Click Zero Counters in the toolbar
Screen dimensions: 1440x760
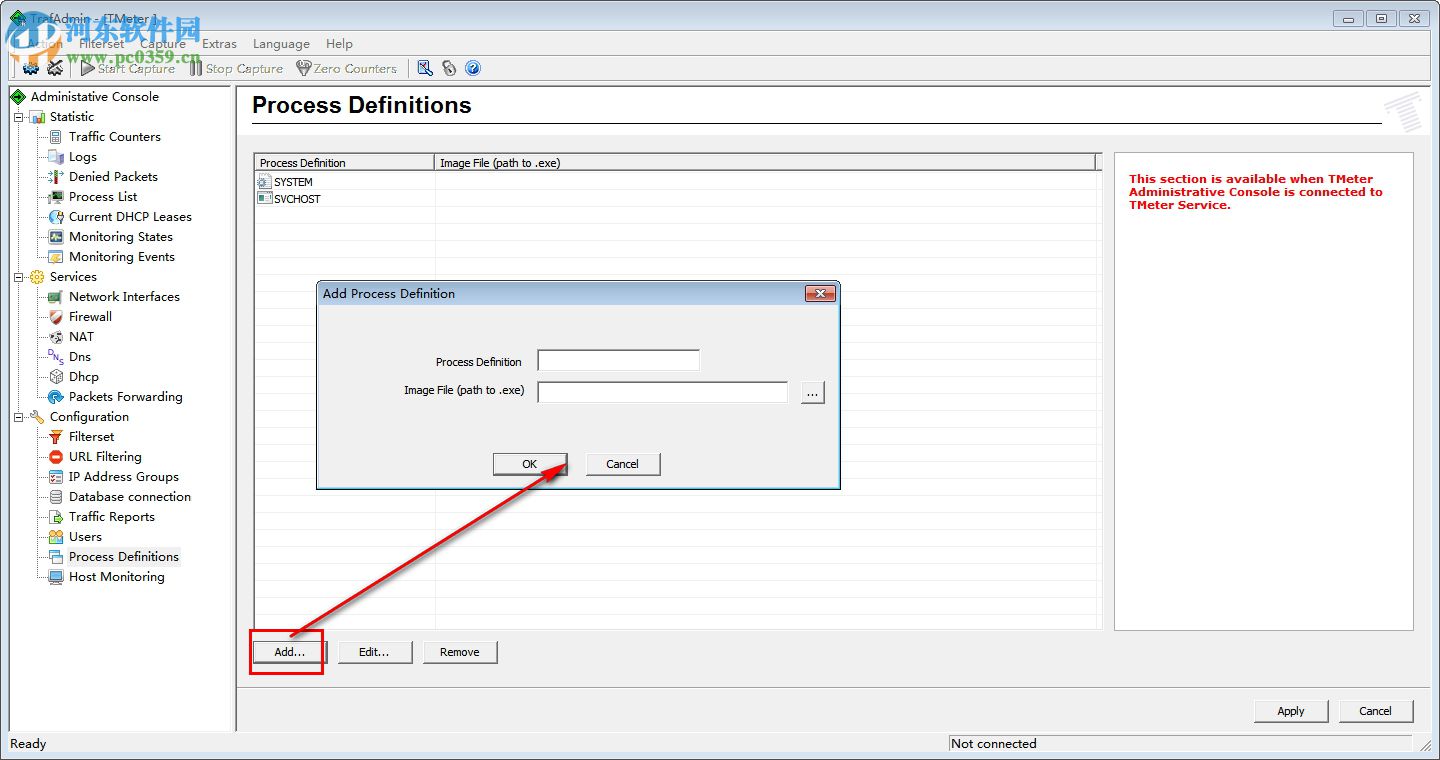346,68
